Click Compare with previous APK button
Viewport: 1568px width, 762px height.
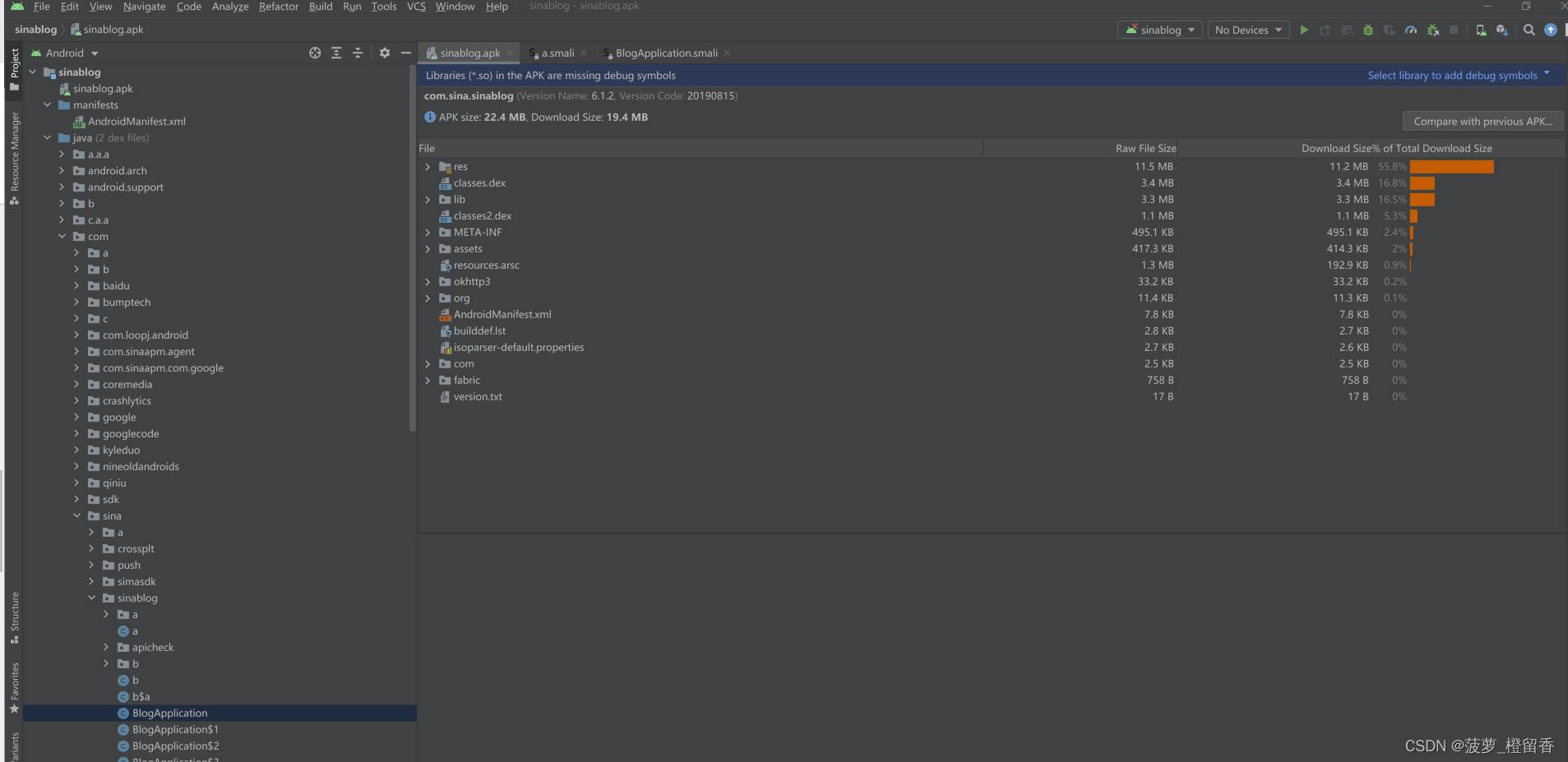[1482, 121]
